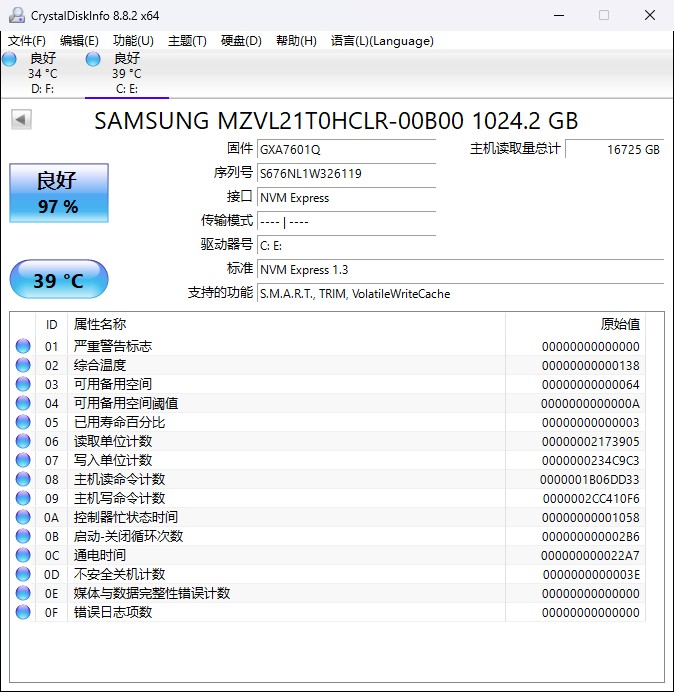
Task: Select the 综合温度 attribute name
Action: pos(100,365)
